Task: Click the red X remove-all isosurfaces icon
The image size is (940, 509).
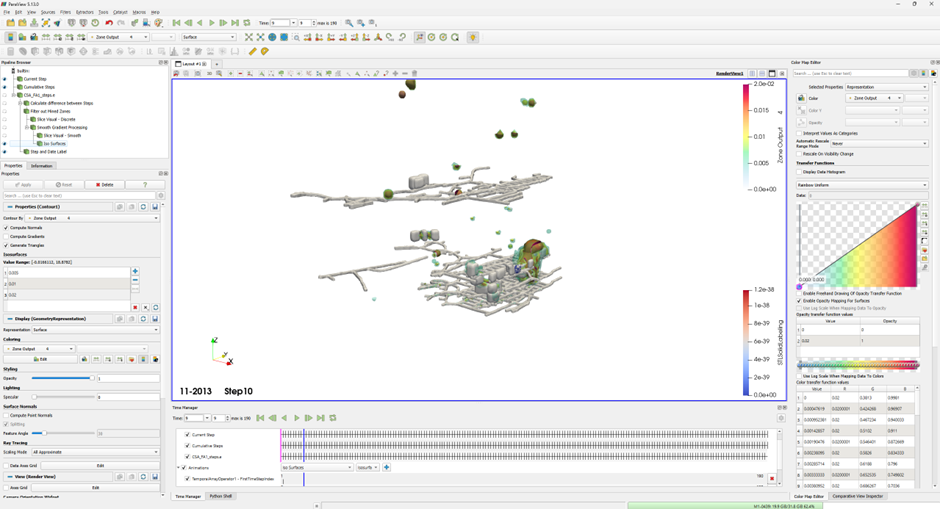Action: pyautogui.click(x=135, y=307)
